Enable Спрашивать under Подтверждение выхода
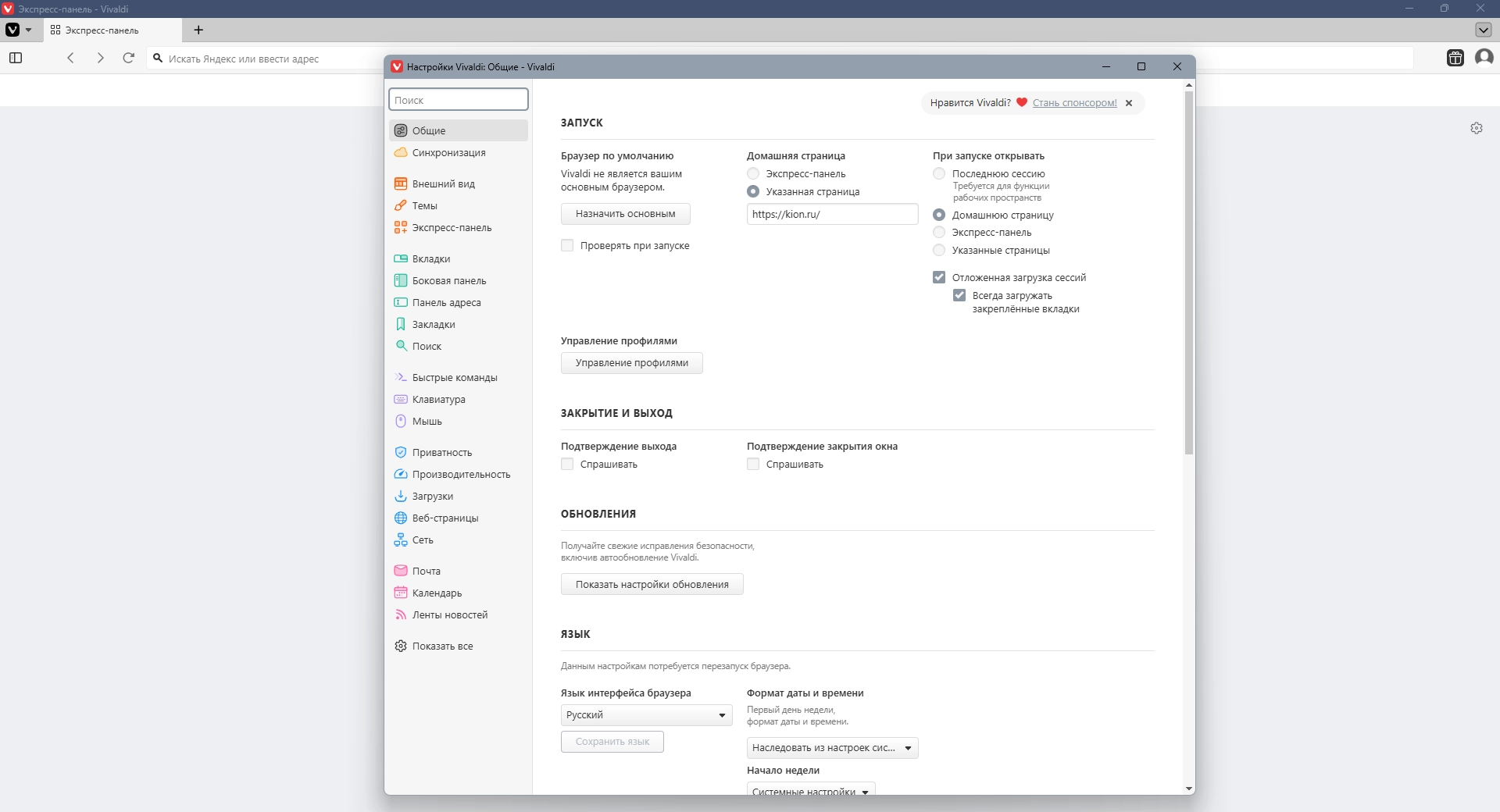Viewport: 1500px width, 812px height. [567, 464]
